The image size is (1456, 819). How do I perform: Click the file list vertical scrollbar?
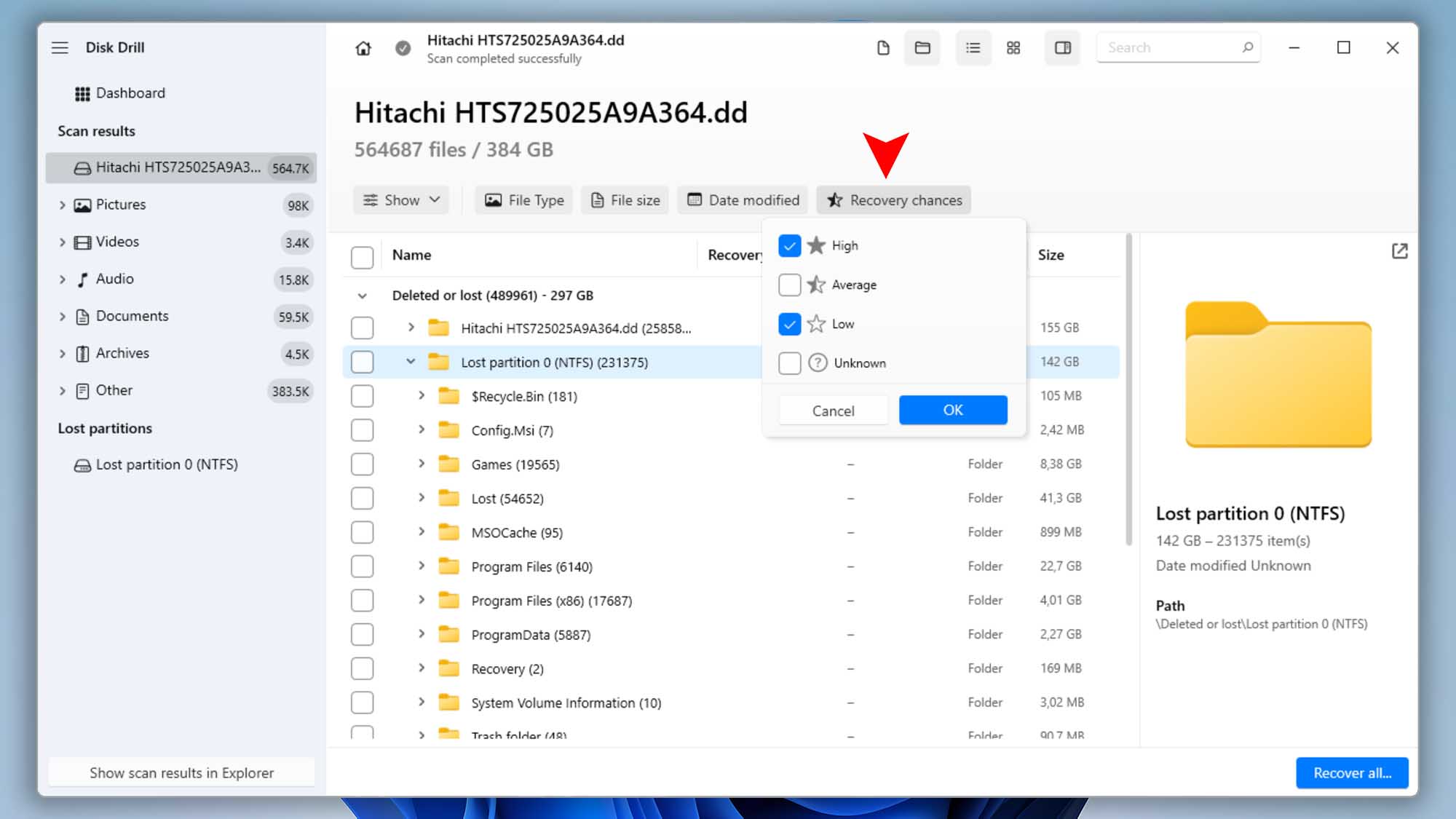tap(1128, 389)
